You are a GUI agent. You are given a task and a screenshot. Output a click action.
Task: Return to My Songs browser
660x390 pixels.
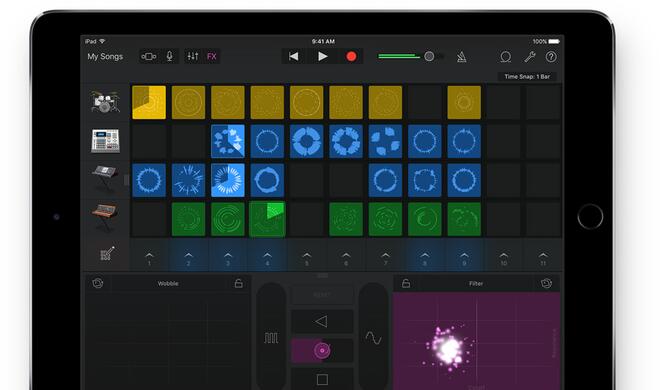pyautogui.click(x=105, y=56)
